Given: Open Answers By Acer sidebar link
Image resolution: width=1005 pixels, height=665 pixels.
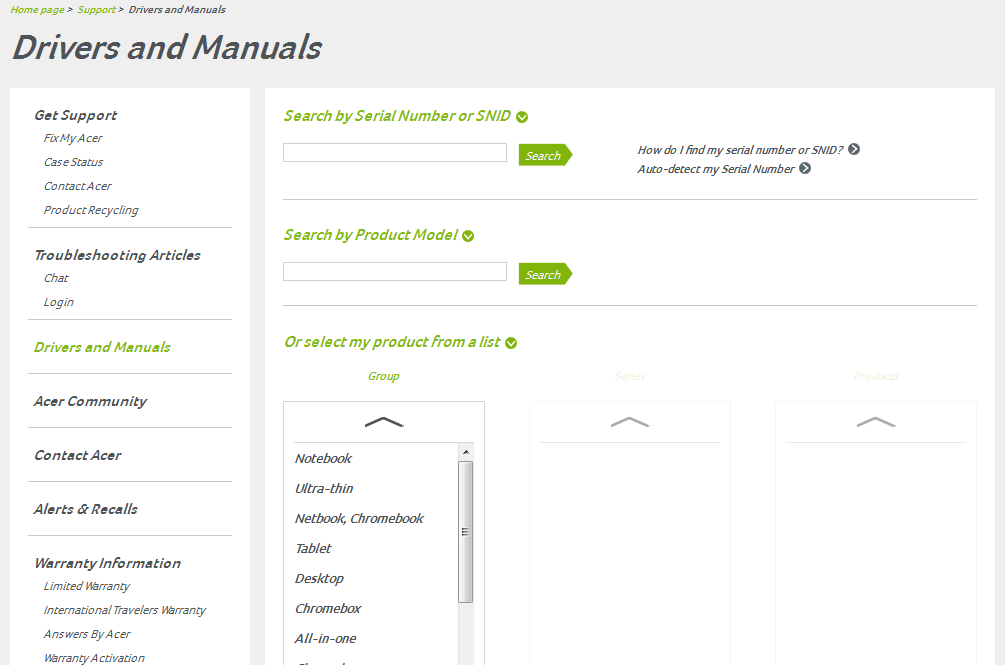Looking at the screenshot, I should [x=87, y=634].
